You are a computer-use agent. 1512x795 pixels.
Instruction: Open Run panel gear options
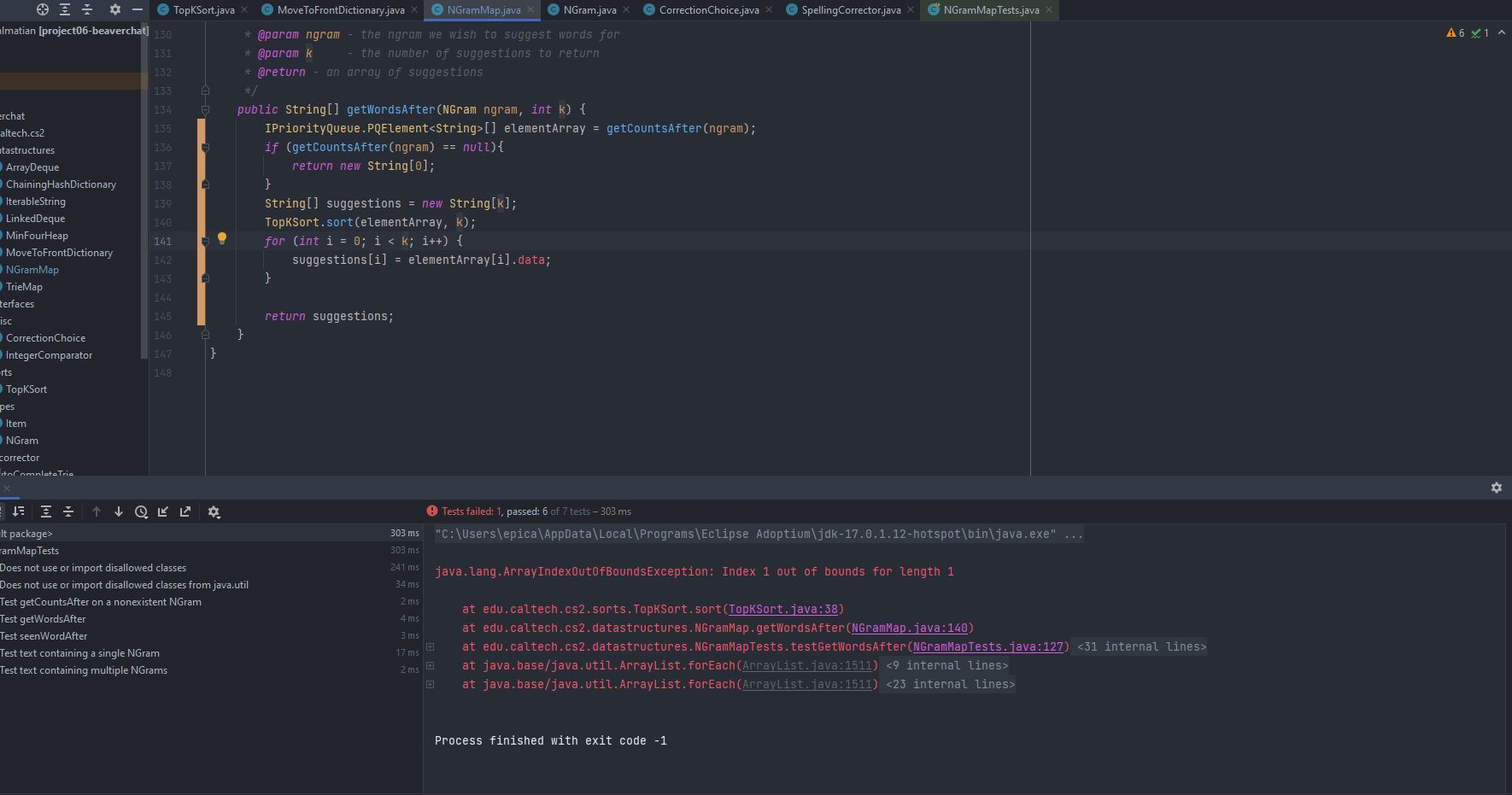point(1496,488)
